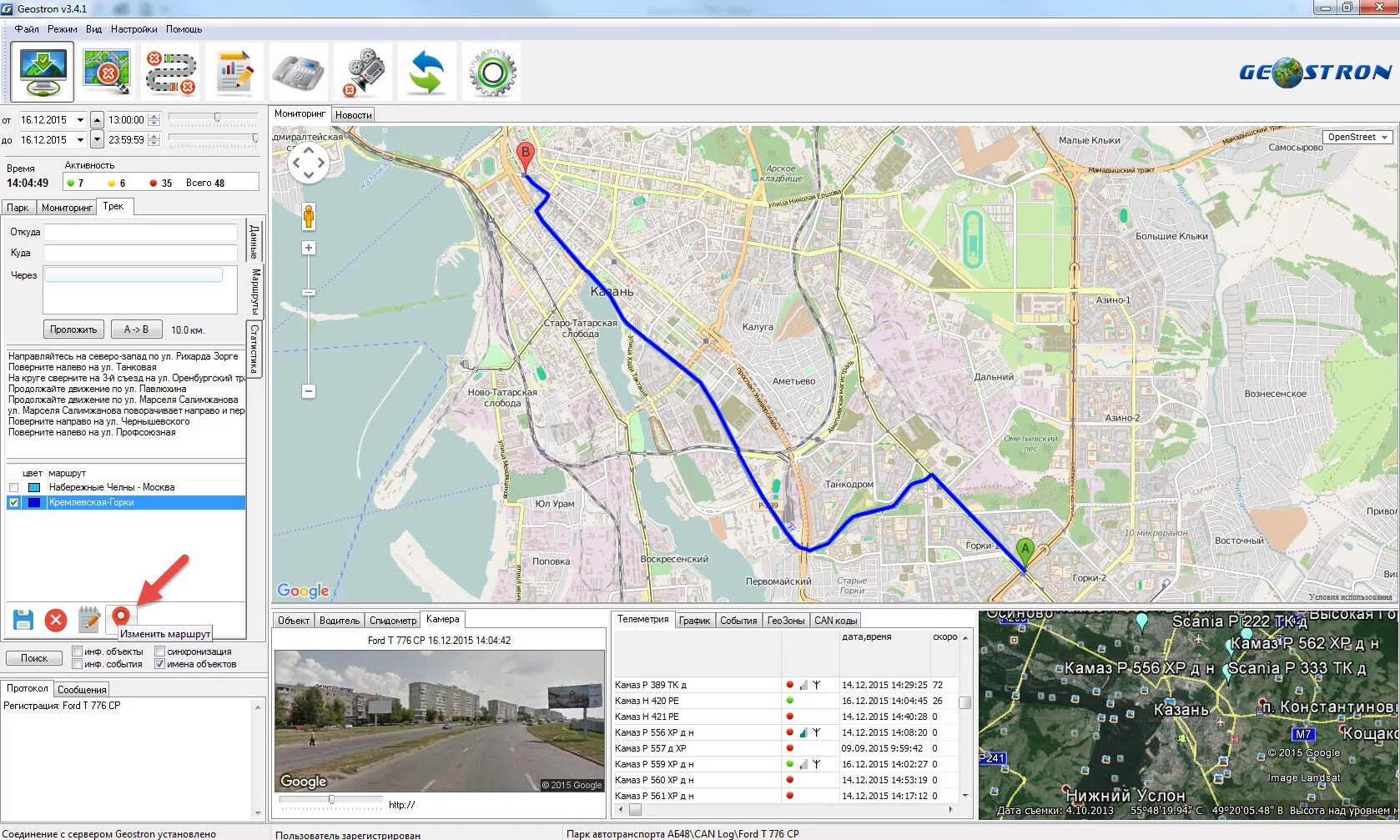Open the monitoring screen toolbar icon
The image size is (1400, 840).
[43, 72]
